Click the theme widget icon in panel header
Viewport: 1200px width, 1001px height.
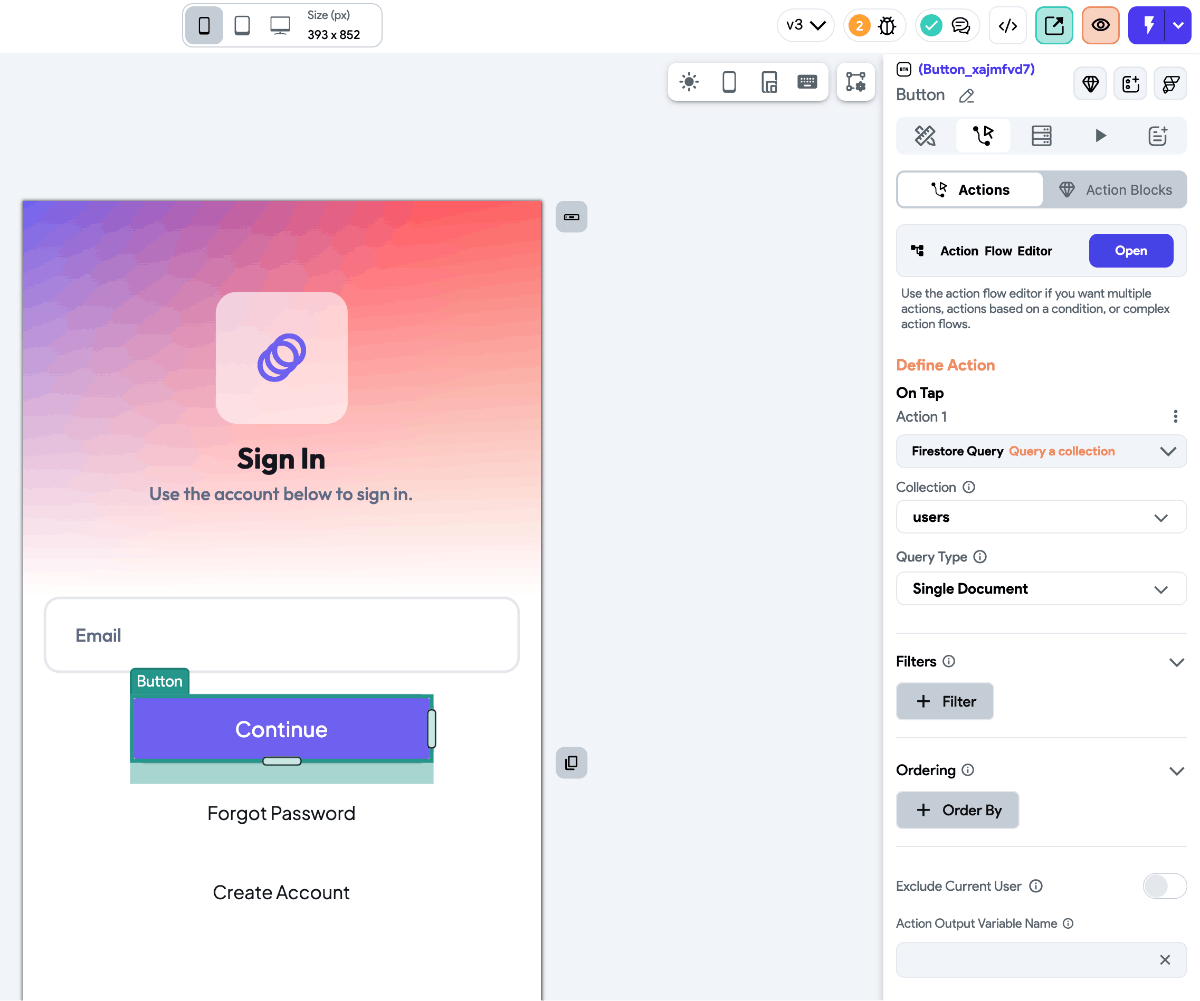pos(1170,84)
